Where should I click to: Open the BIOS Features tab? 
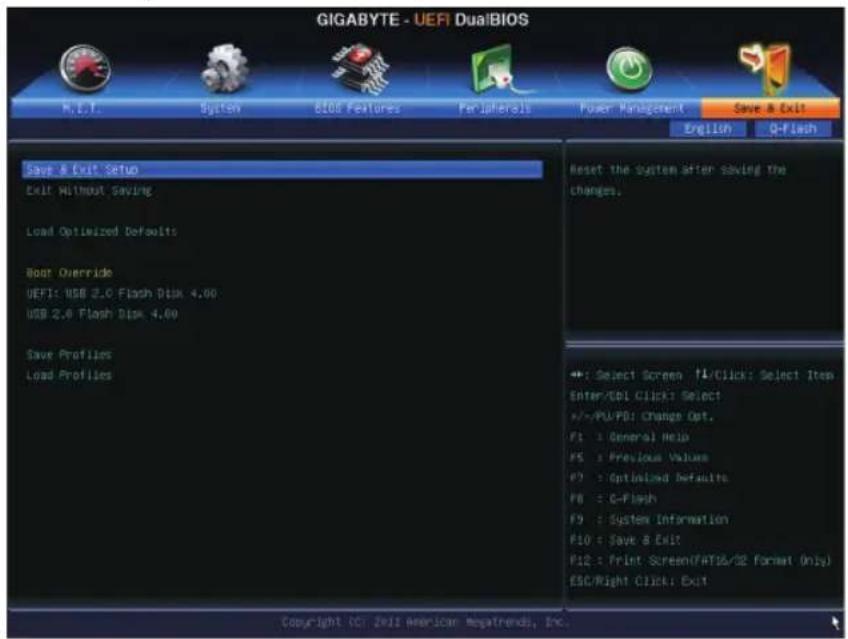tap(357, 108)
